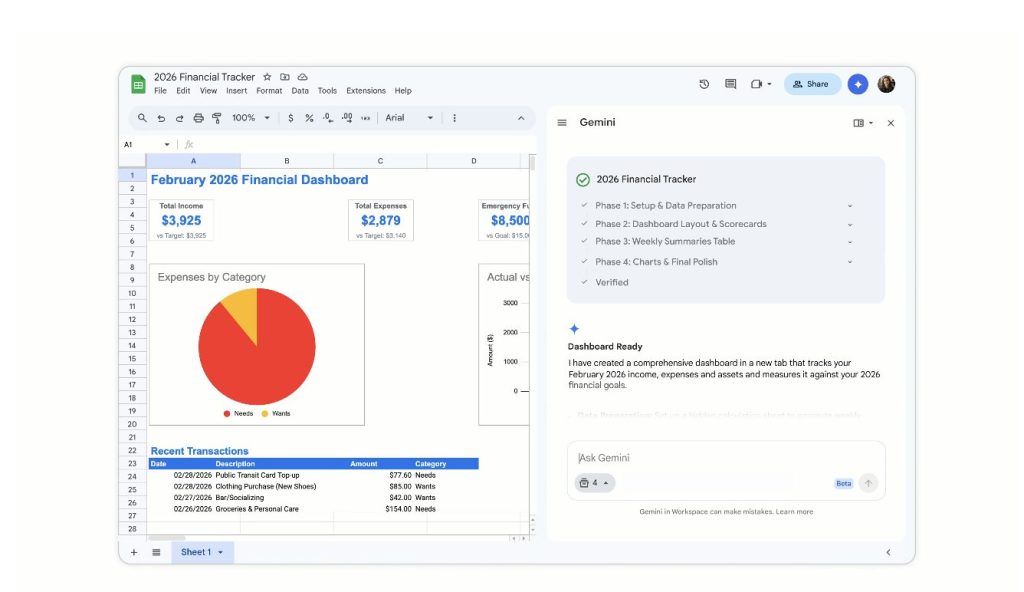Open version history clock icon
Viewport: 1024px width, 592px height.
[704, 84]
